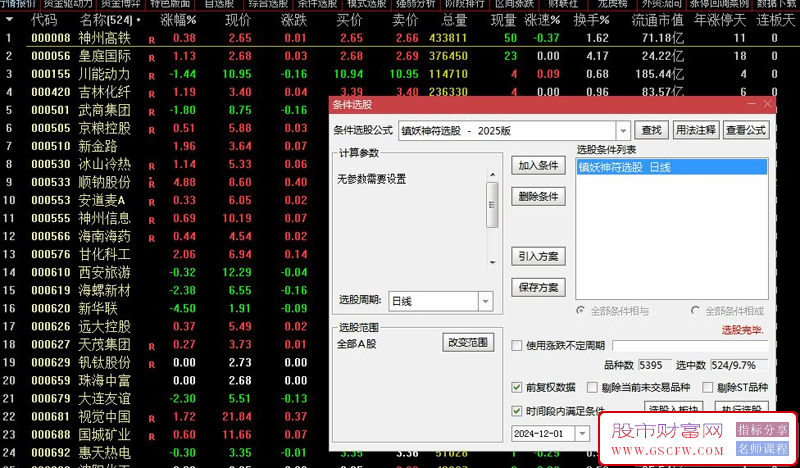This screenshot has height=468, width=800.
Task: Tick 剔除当前未交易品种 checkbox
Action: click(x=592, y=387)
